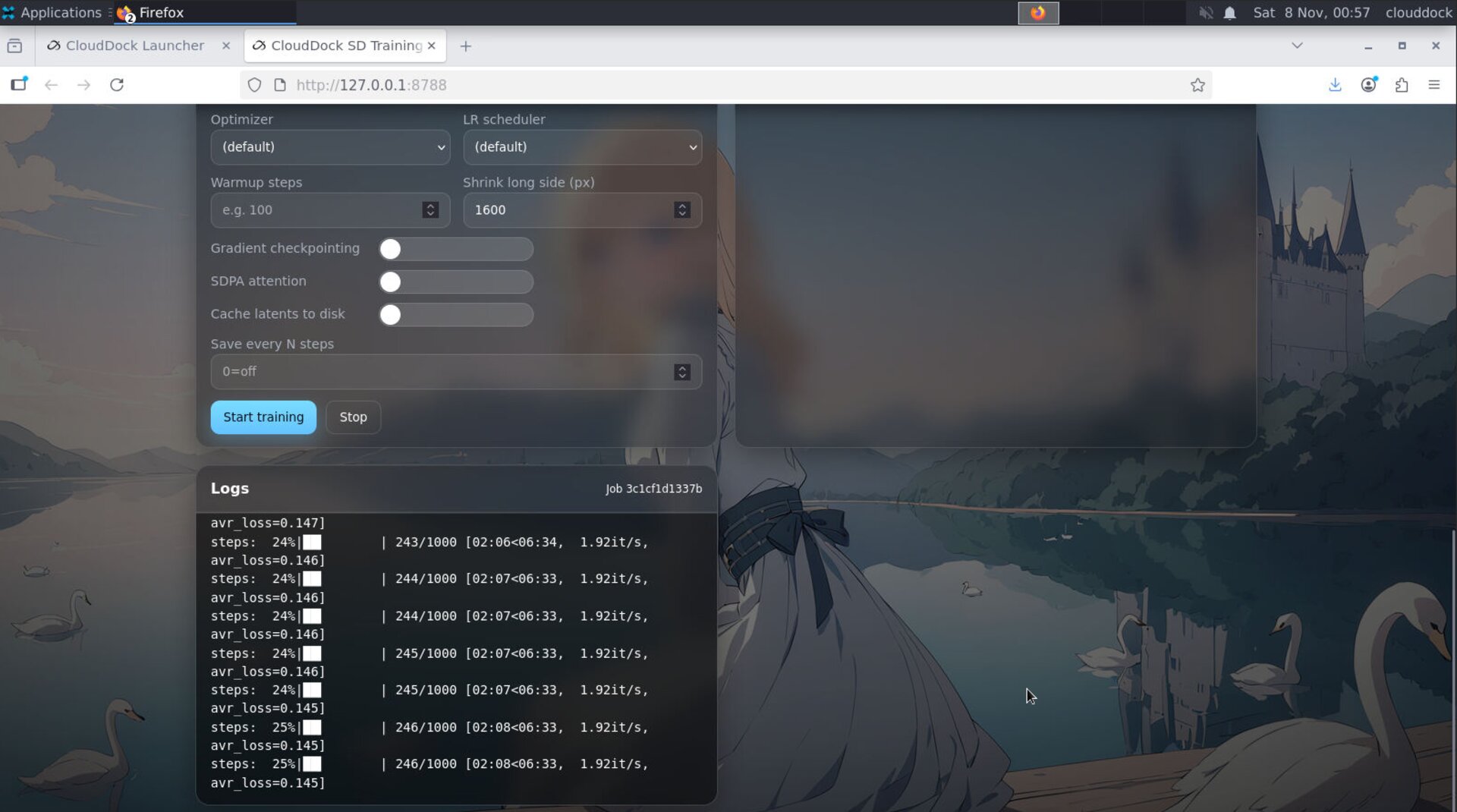Open the Firefox downloads panel
1457x812 pixels.
point(1335,84)
